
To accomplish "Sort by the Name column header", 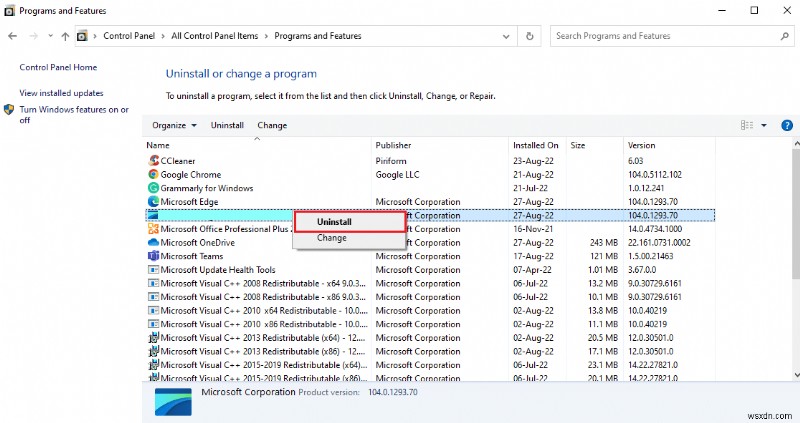I will tap(257, 145).
